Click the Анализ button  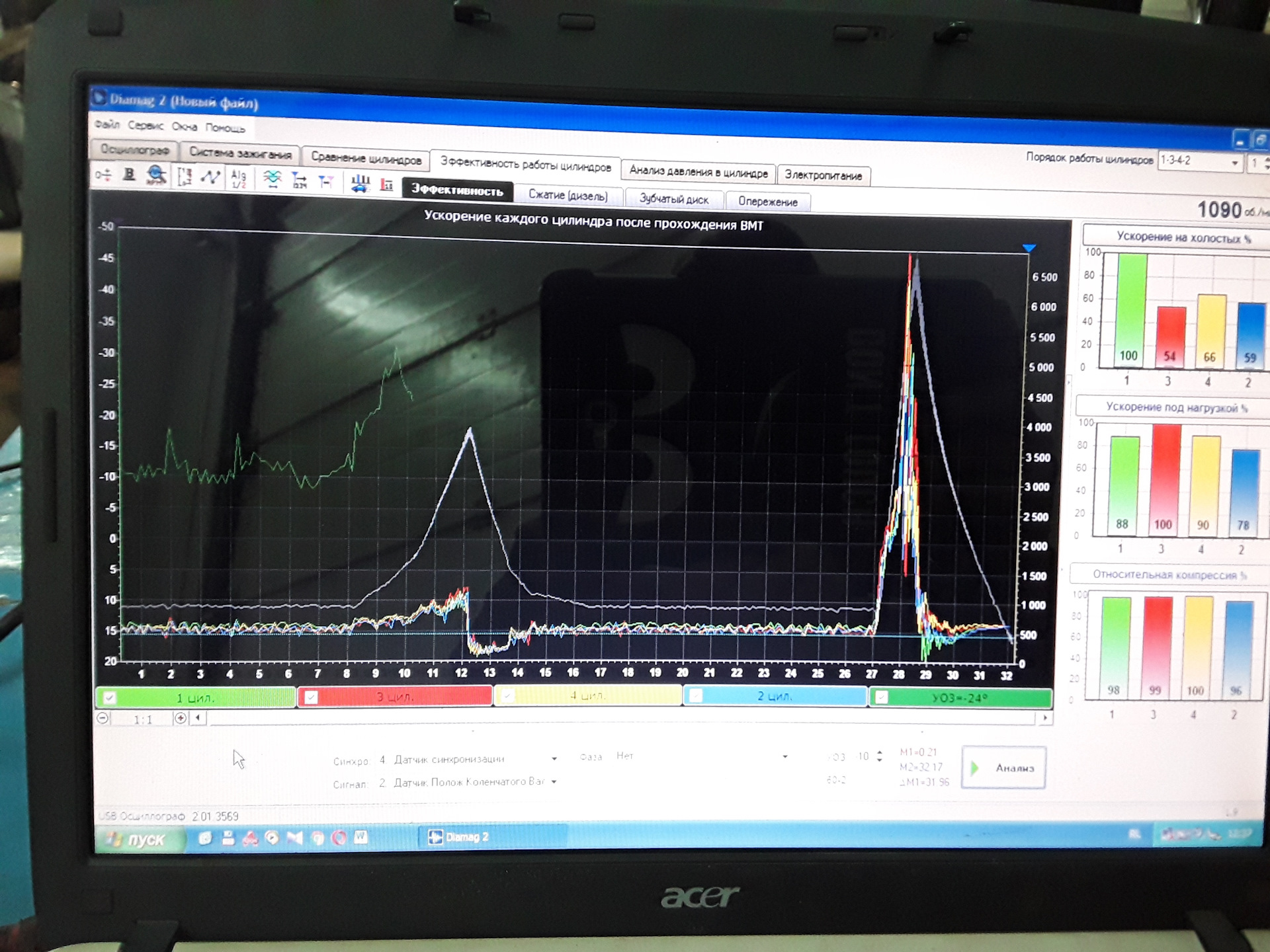pos(1003,768)
